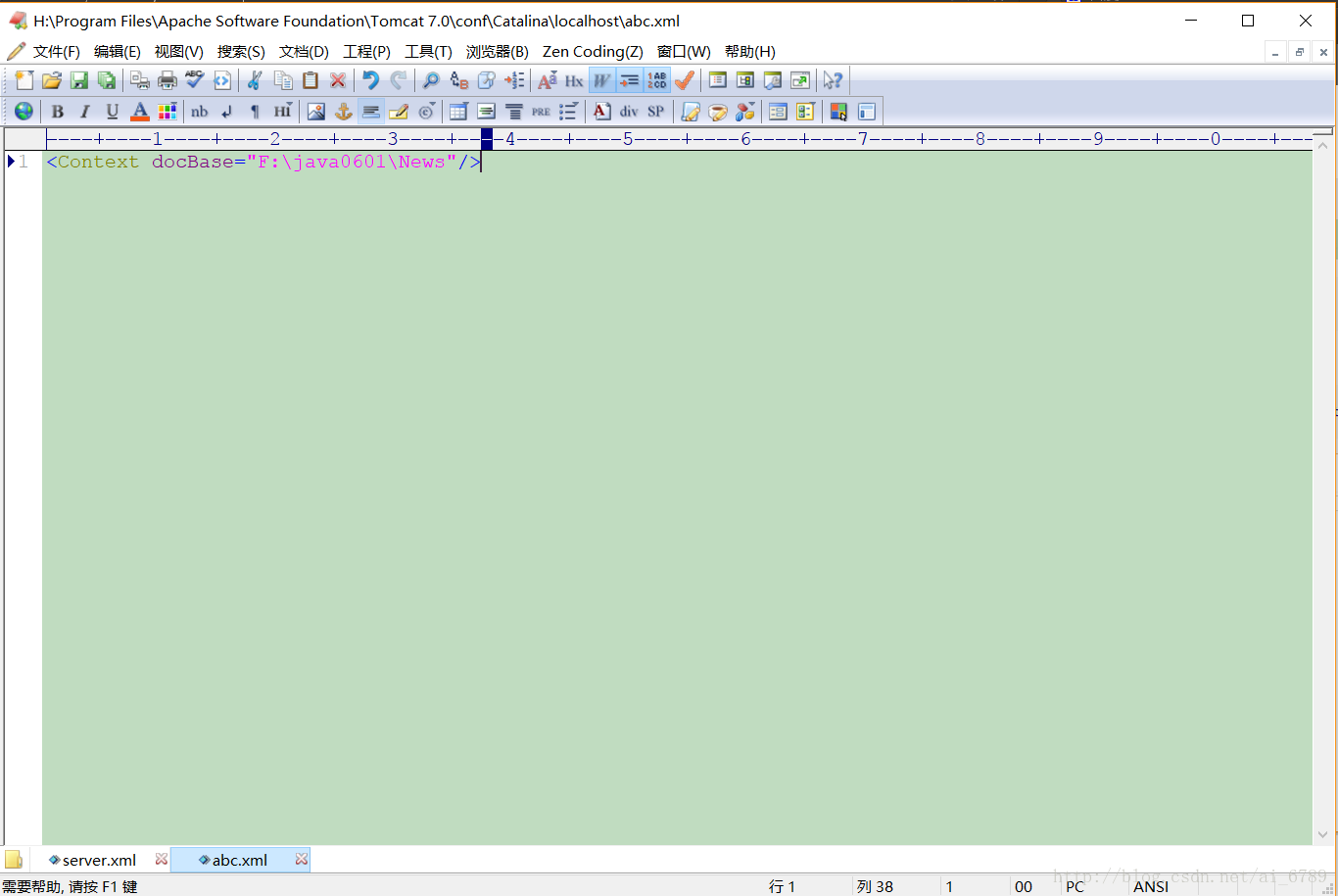Image resolution: width=1338 pixels, height=896 pixels.
Task: Save all open documents
Action: click(106, 80)
